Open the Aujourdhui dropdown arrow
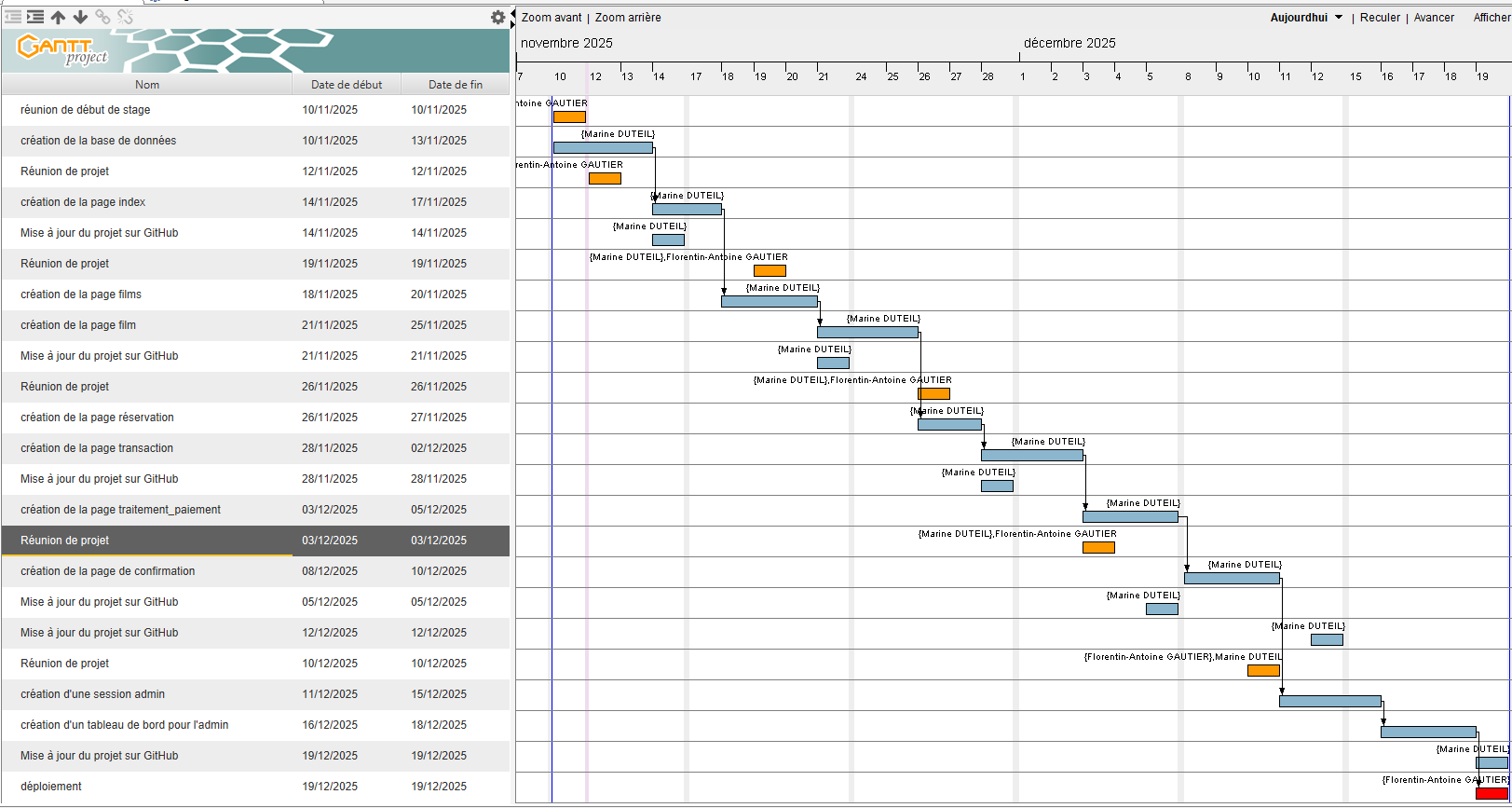This screenshot has height=808, width=1512. point(1339,18)
